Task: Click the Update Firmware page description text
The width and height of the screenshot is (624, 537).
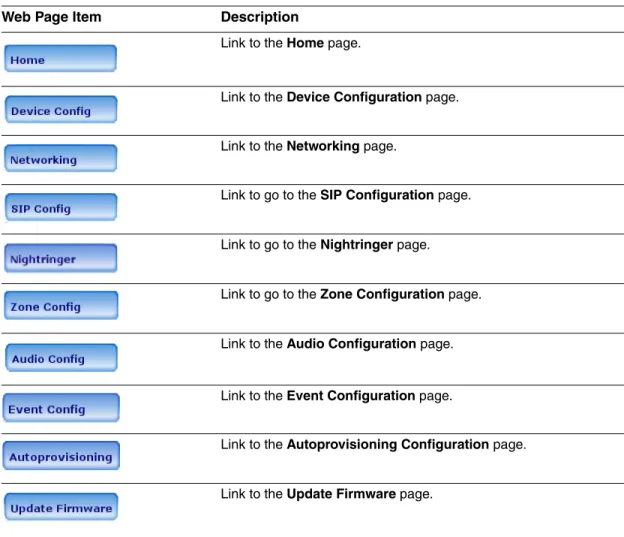Action: pyautogui.click(x=326, y=494)
